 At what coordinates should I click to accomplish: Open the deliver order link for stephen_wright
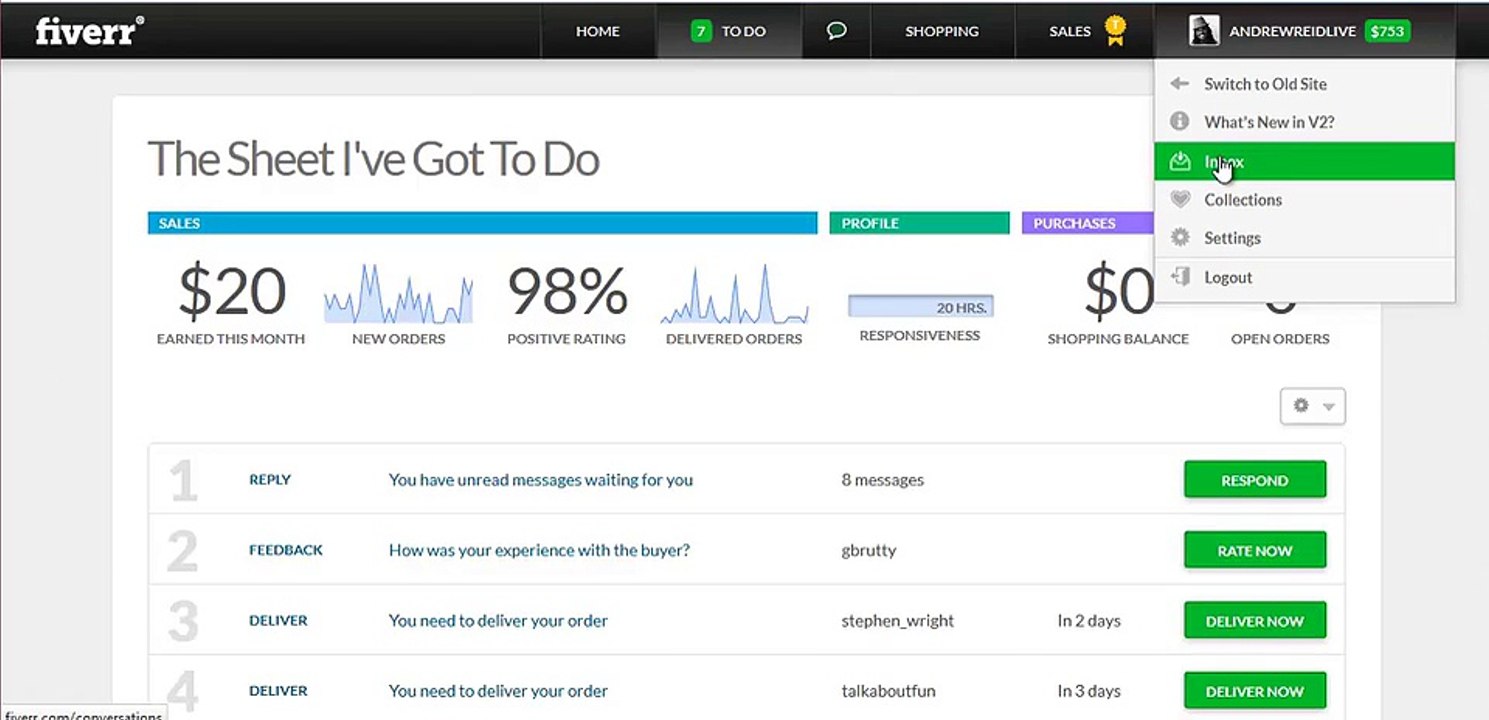498,621
